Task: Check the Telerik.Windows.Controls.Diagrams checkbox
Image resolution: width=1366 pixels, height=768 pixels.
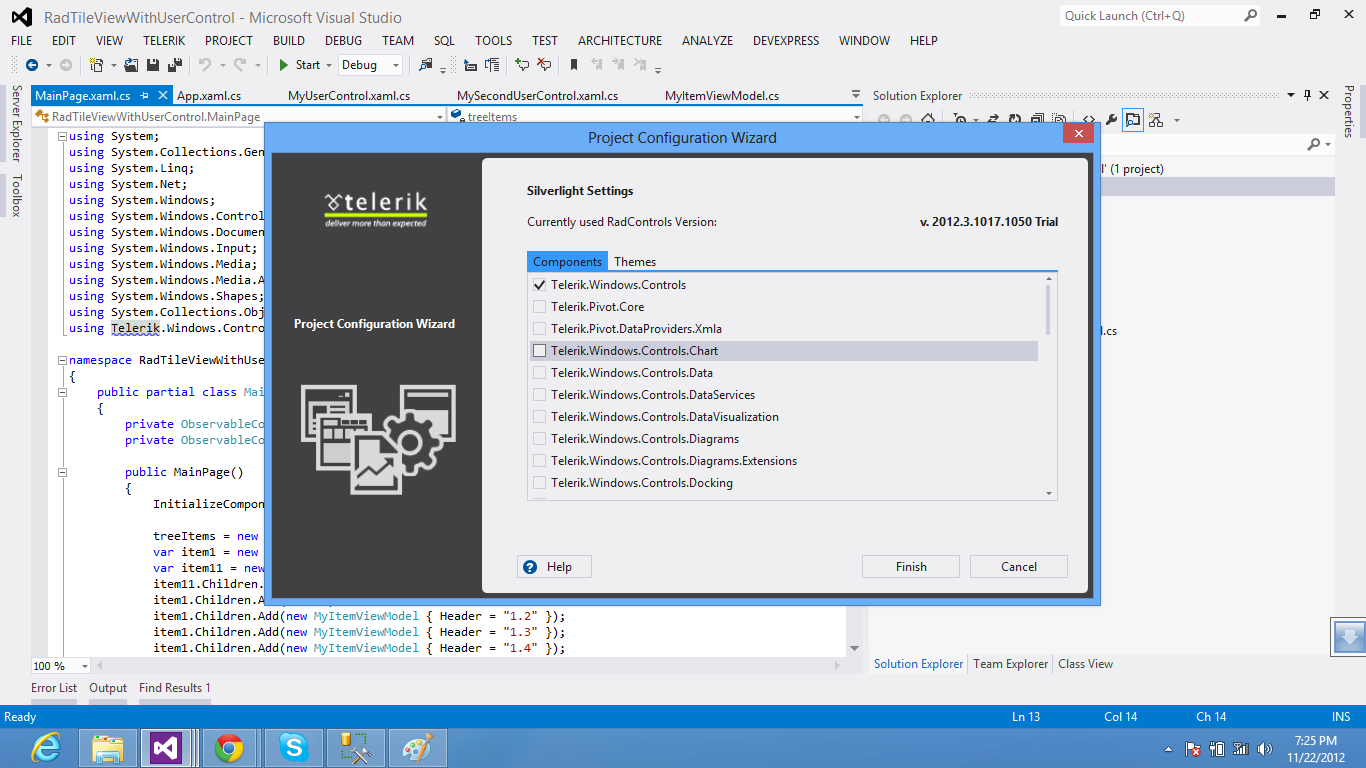Action: tap(540, 439)
